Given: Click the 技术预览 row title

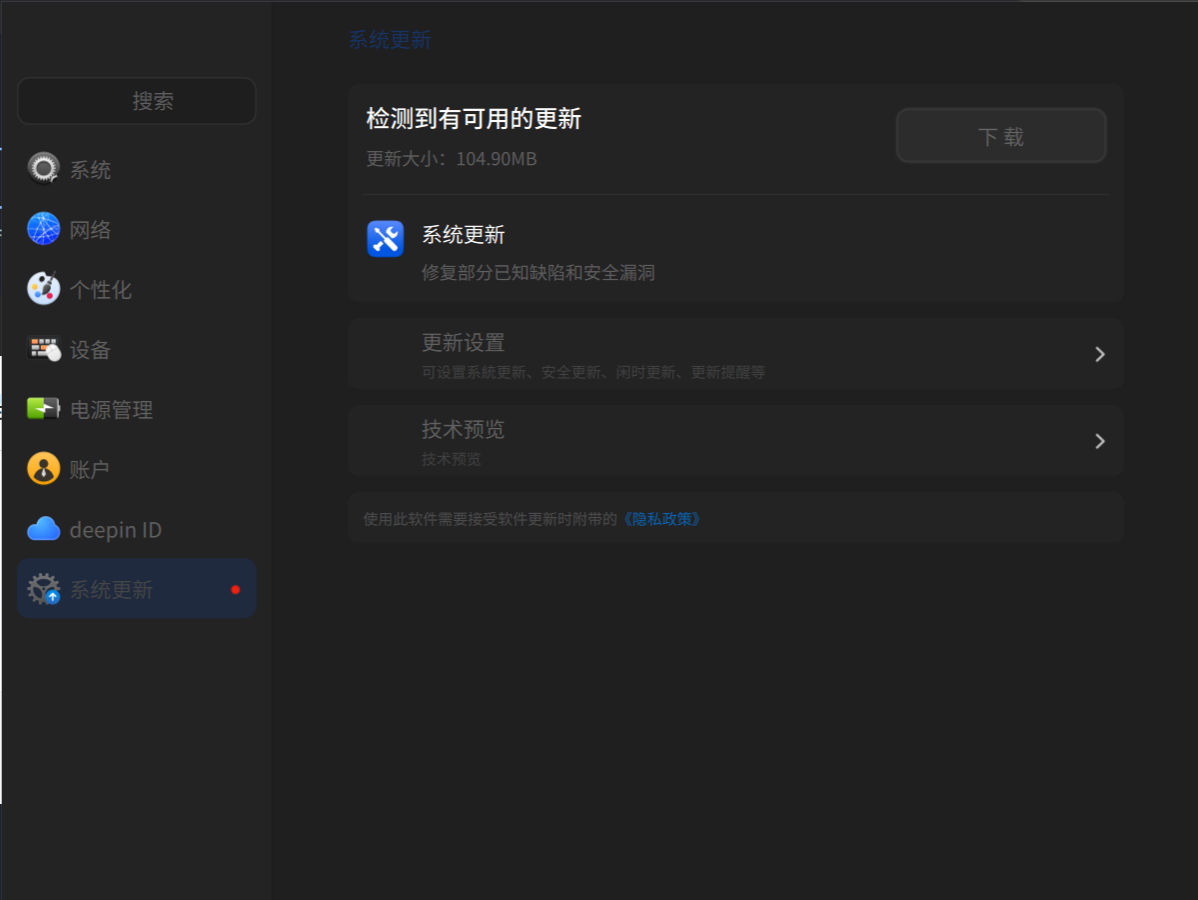Looking at the screenshot, I should (463, 429).
